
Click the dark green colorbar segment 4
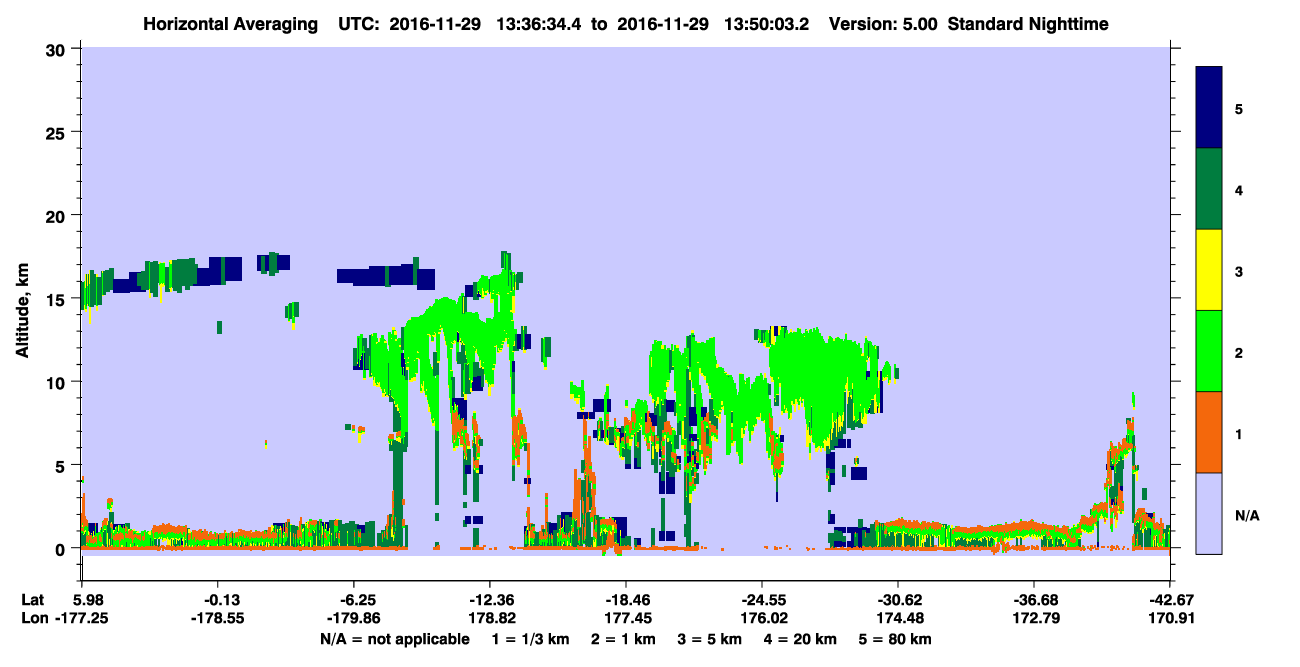click(x=1209, y=189)
